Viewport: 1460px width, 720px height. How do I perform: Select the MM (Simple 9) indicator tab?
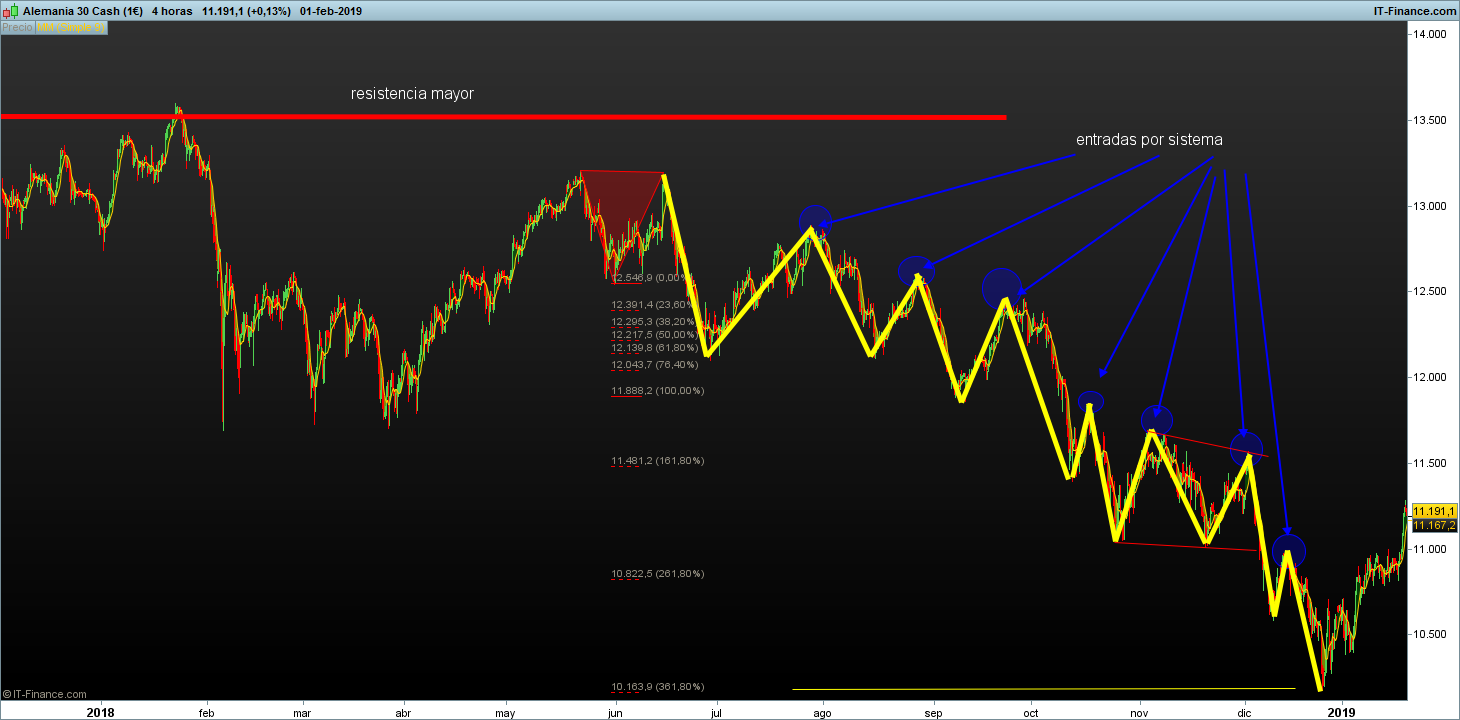point(71,28)
